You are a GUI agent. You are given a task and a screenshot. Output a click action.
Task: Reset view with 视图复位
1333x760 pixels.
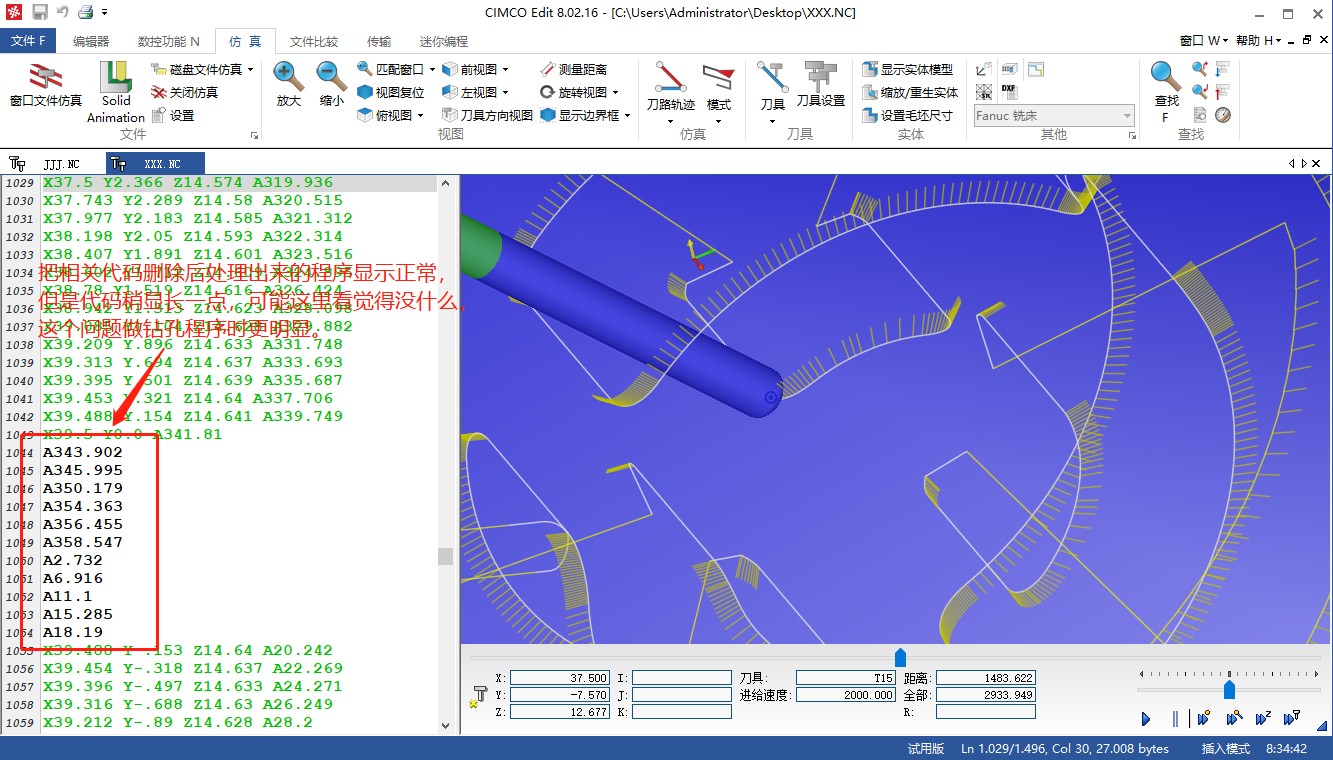click(391, 92)
